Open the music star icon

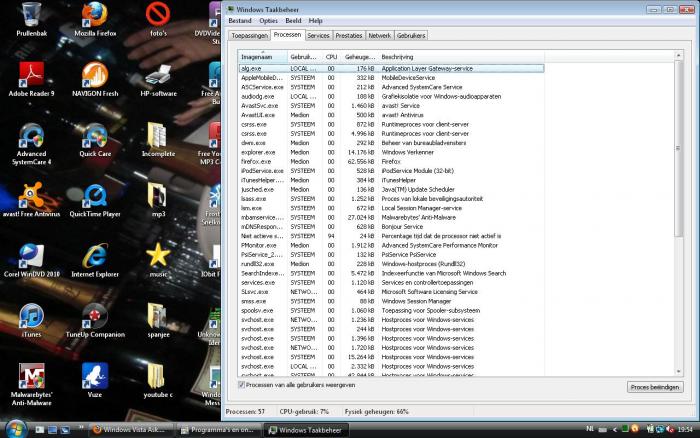(x=158, y=260)
